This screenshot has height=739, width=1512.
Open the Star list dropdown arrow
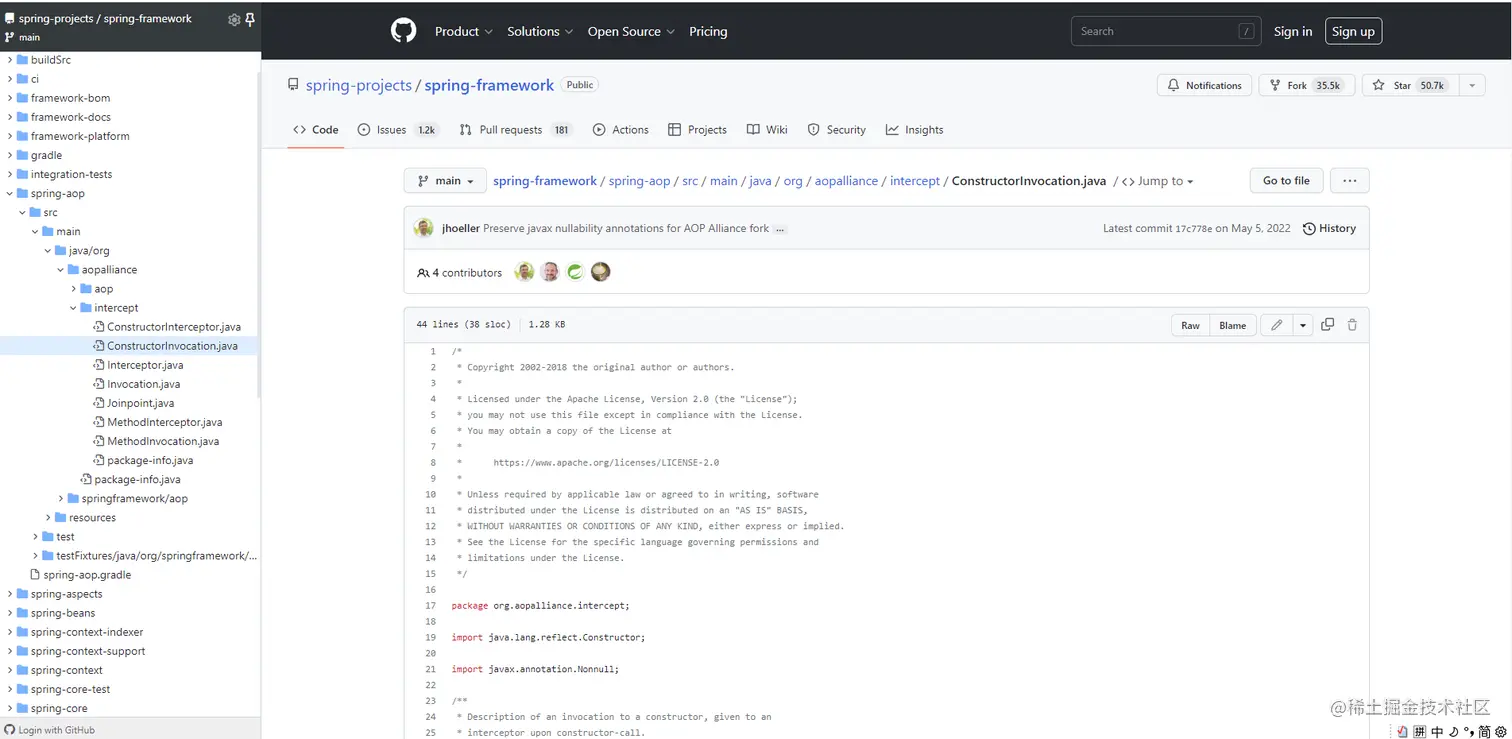pos(1472,86)
